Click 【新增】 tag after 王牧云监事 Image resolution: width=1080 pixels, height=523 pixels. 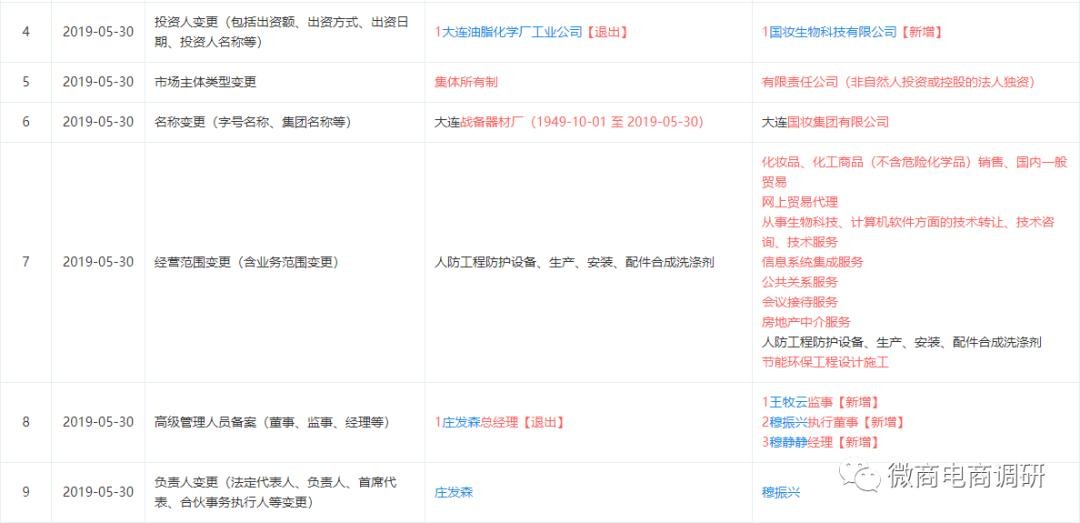857,402
